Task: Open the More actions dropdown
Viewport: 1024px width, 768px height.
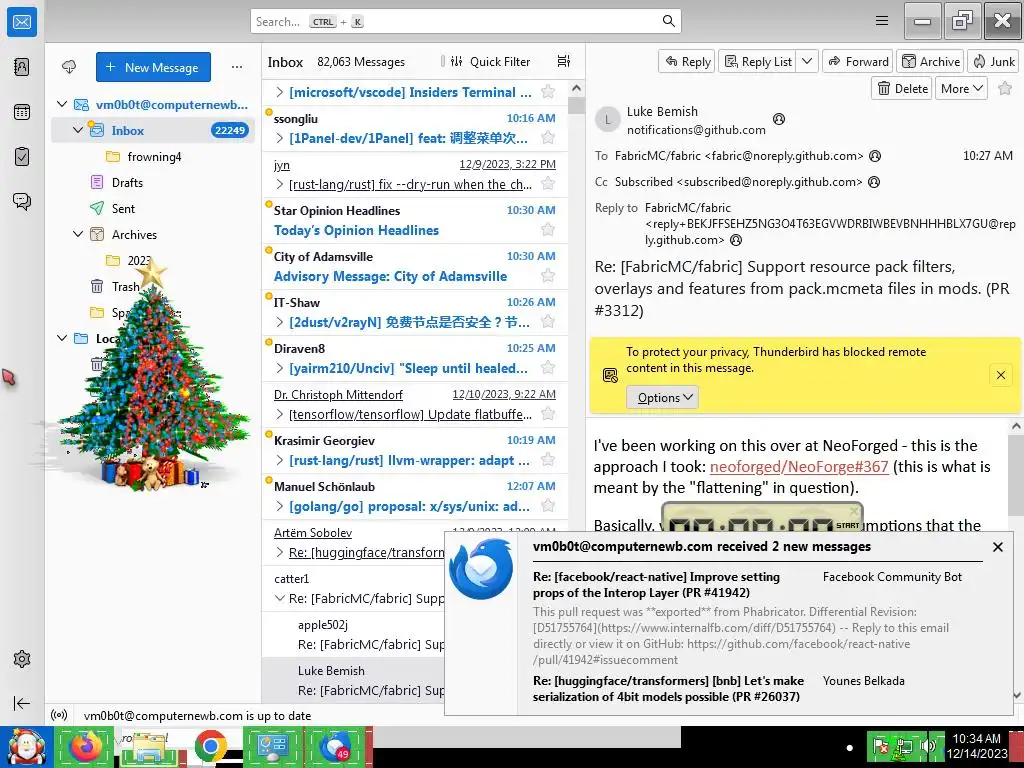Action: 961,89
